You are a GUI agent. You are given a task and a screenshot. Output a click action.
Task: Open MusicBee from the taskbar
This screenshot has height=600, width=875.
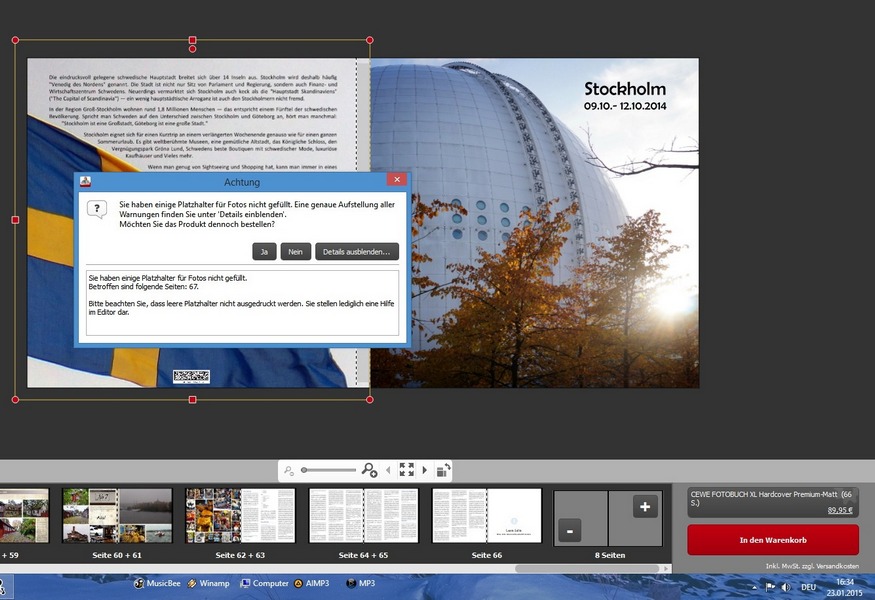click(158, 583)
